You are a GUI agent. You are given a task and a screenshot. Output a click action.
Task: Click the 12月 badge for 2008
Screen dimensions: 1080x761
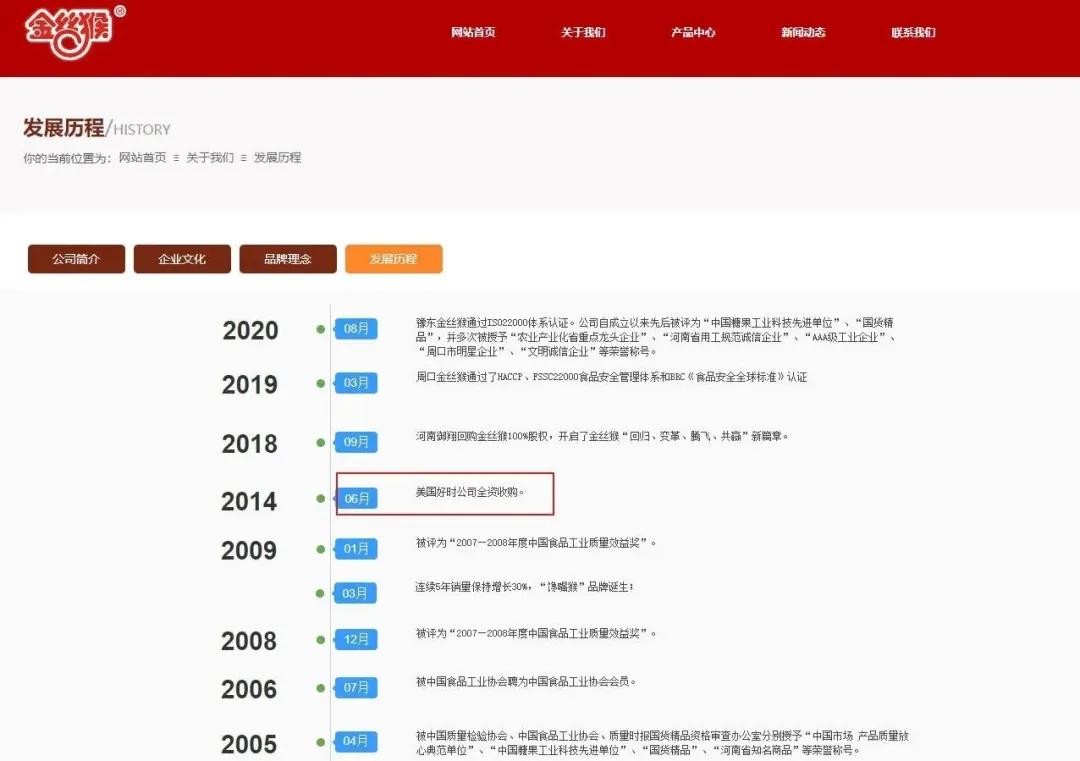355,640
